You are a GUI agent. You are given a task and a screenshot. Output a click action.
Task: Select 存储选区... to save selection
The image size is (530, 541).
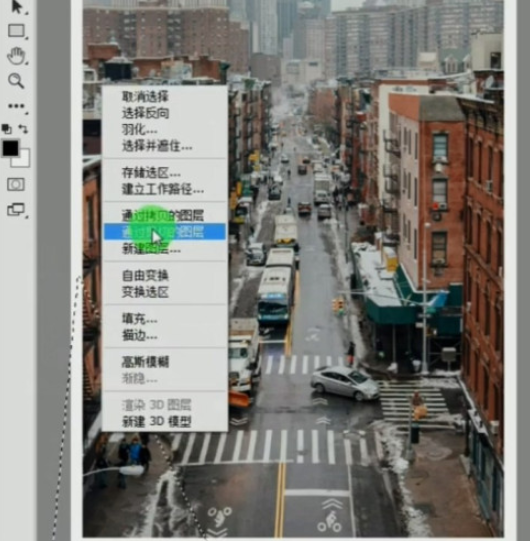pyautogui.click(x=151, y=172)
